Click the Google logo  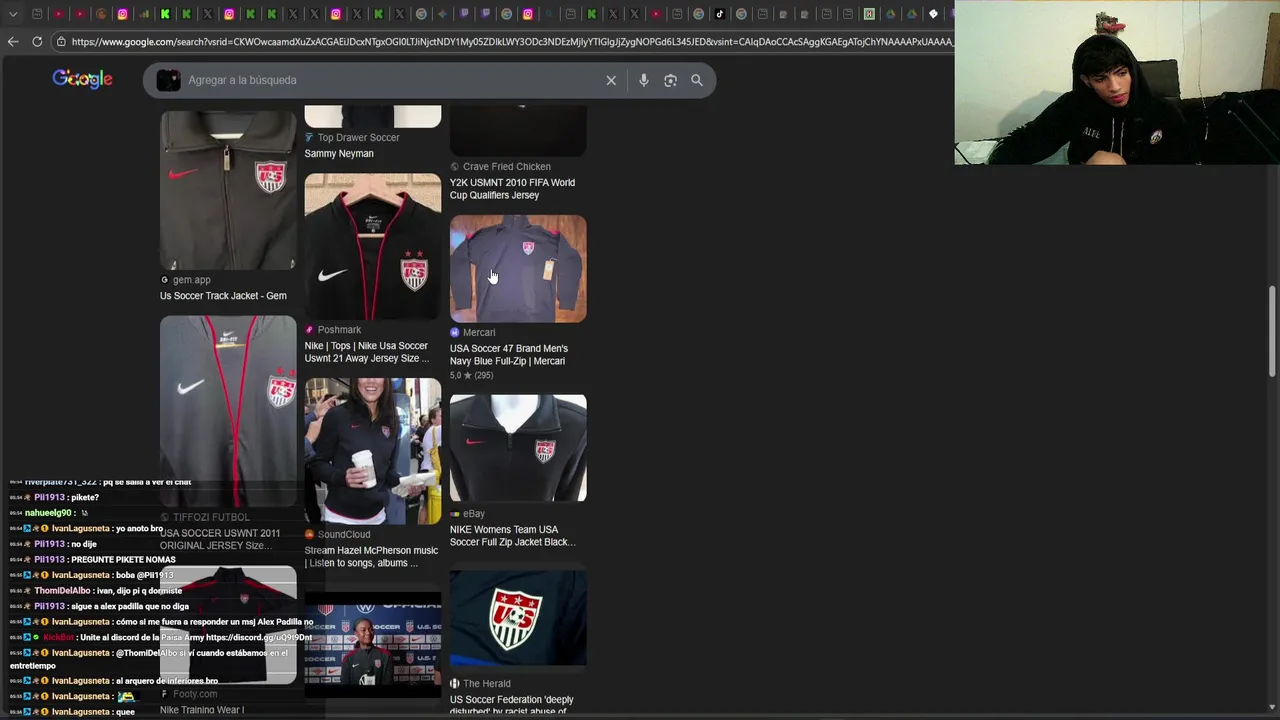pyautogui.click(x=82, y=79)
